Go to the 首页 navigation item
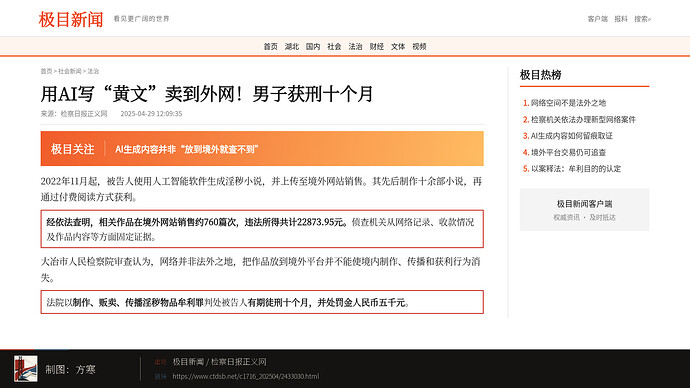This screenshot has height=388, width=690. coord(271,47)
